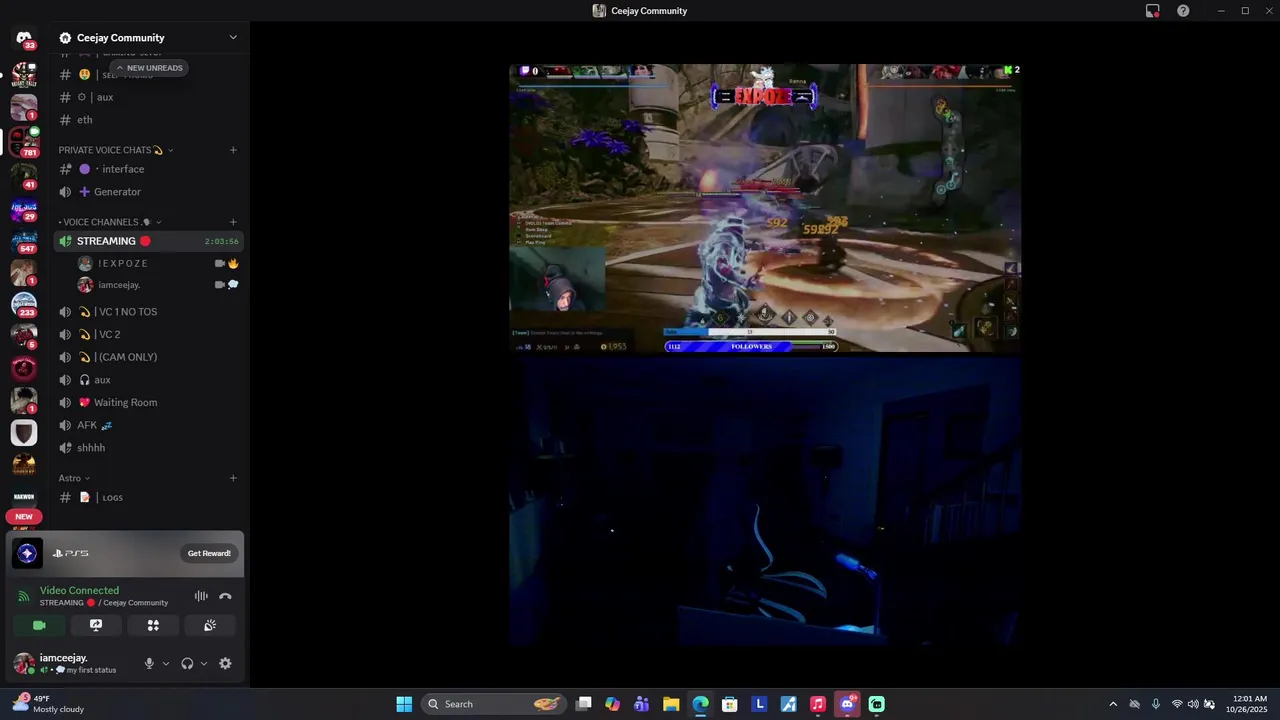Open the eth text channel
Viewport: 1280px width, 720px height.
click(149, 120)
